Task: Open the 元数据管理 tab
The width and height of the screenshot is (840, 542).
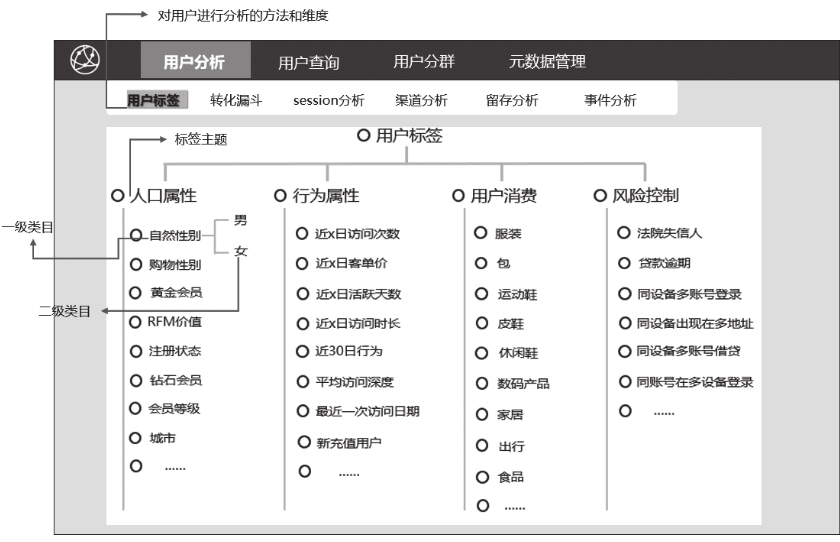Action: tap(547, 62)
